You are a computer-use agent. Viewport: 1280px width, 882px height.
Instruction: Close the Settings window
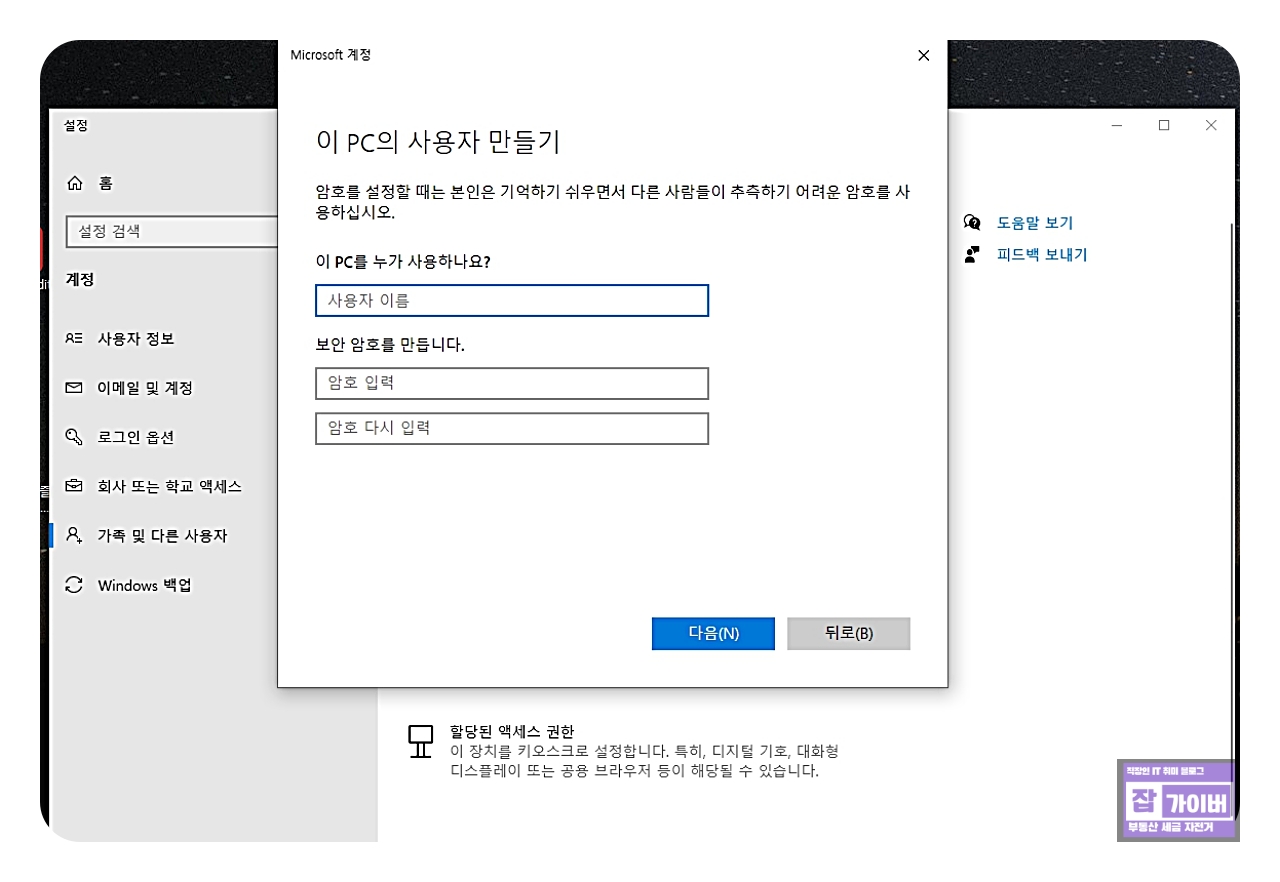tap(1211, 125)
